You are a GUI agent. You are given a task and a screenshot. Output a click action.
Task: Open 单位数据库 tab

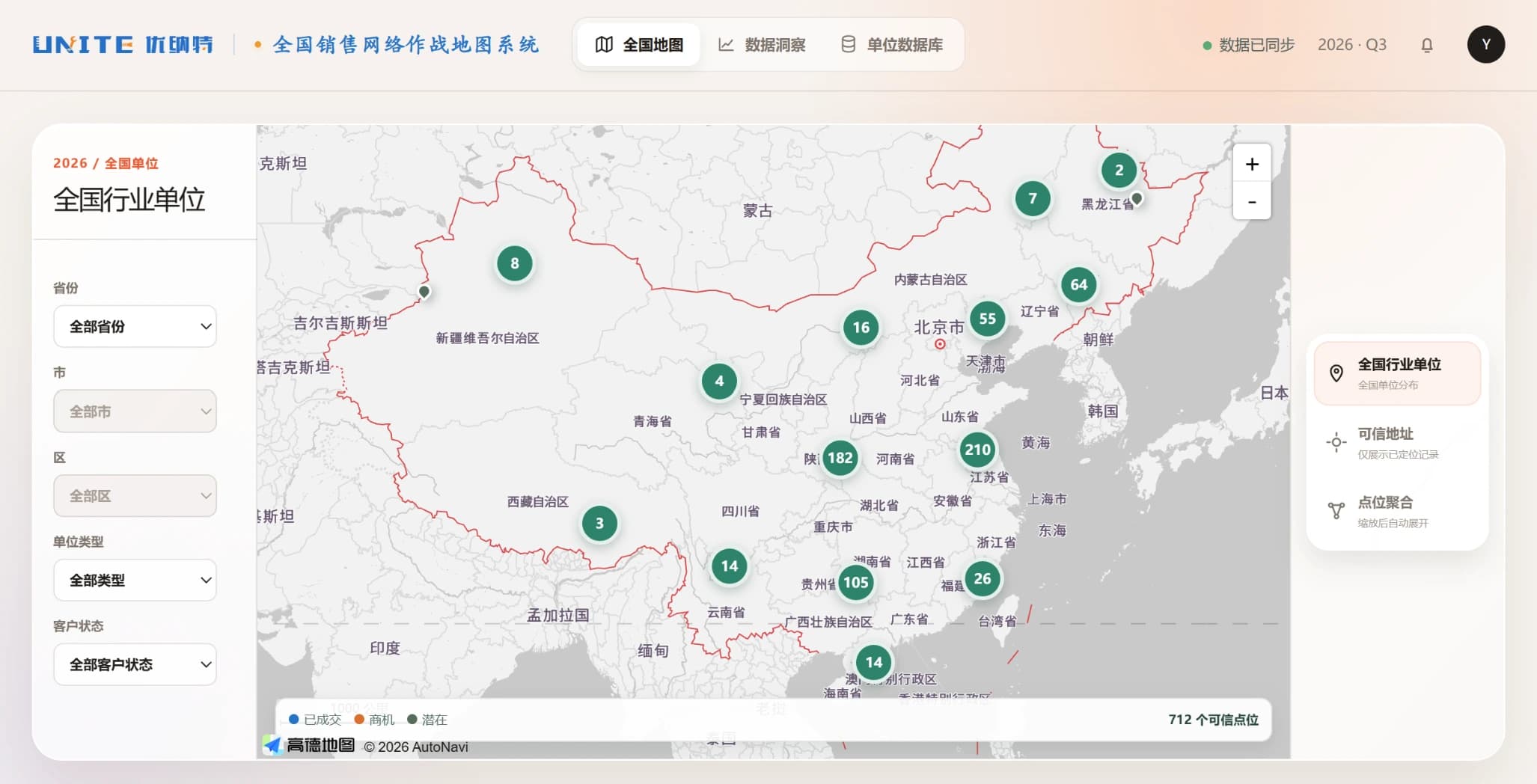click(891, 45)
